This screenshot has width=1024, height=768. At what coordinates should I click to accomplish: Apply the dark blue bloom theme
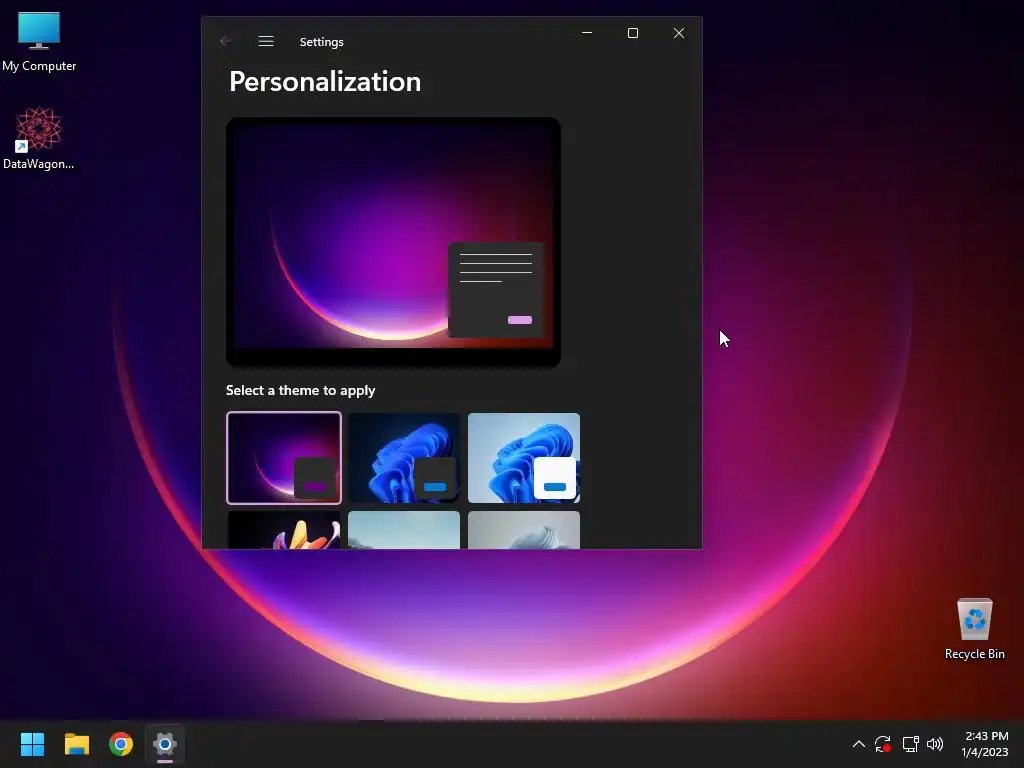click(404, 458)
